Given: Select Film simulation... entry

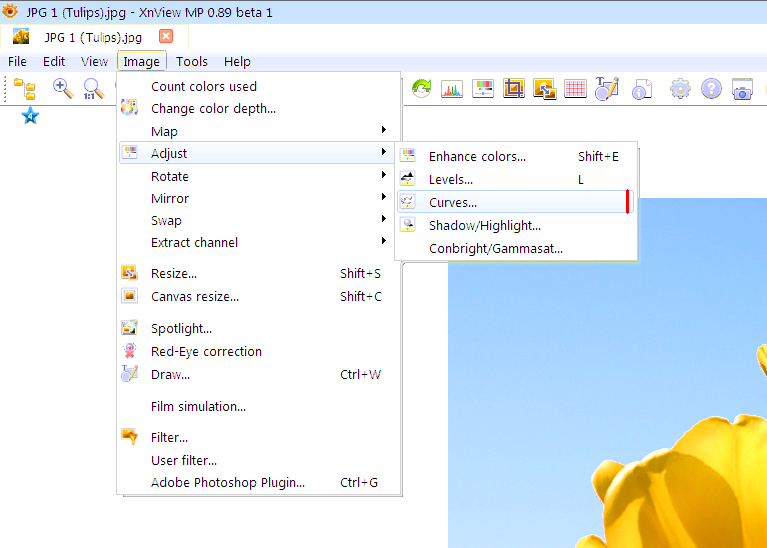Looking at the screenshot, I should [258, 406].
